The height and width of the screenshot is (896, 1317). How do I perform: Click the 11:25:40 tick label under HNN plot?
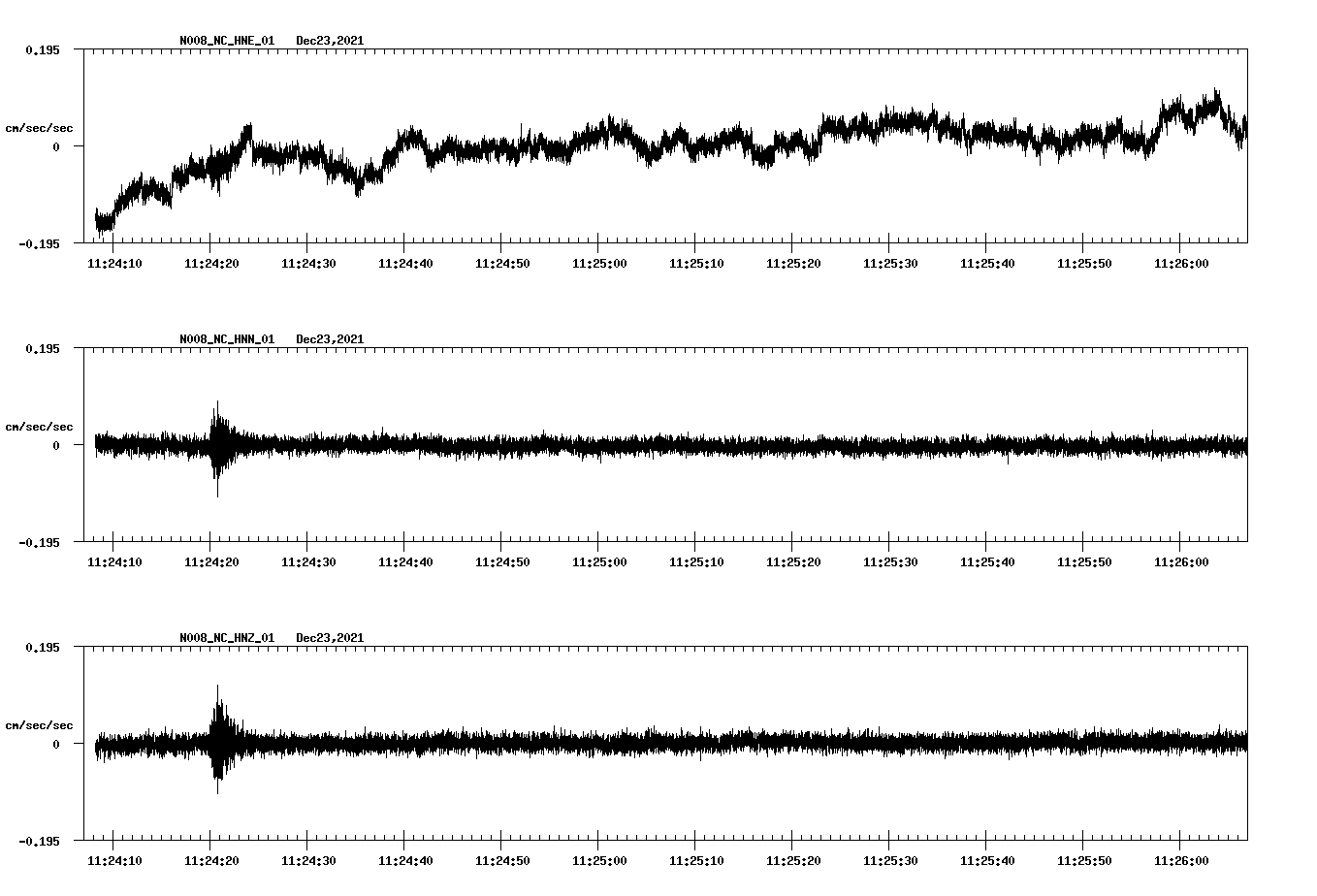[987, 561]
